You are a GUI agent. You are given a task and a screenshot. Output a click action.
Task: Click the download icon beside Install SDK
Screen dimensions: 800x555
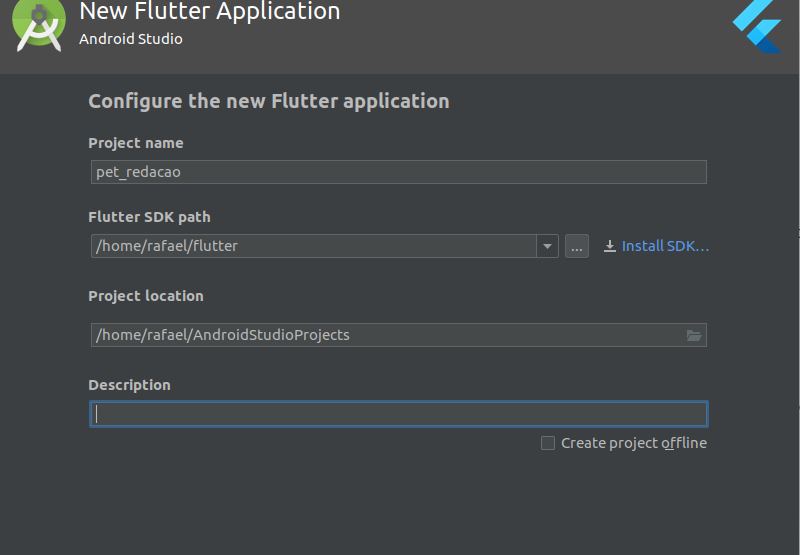point(610,246)
